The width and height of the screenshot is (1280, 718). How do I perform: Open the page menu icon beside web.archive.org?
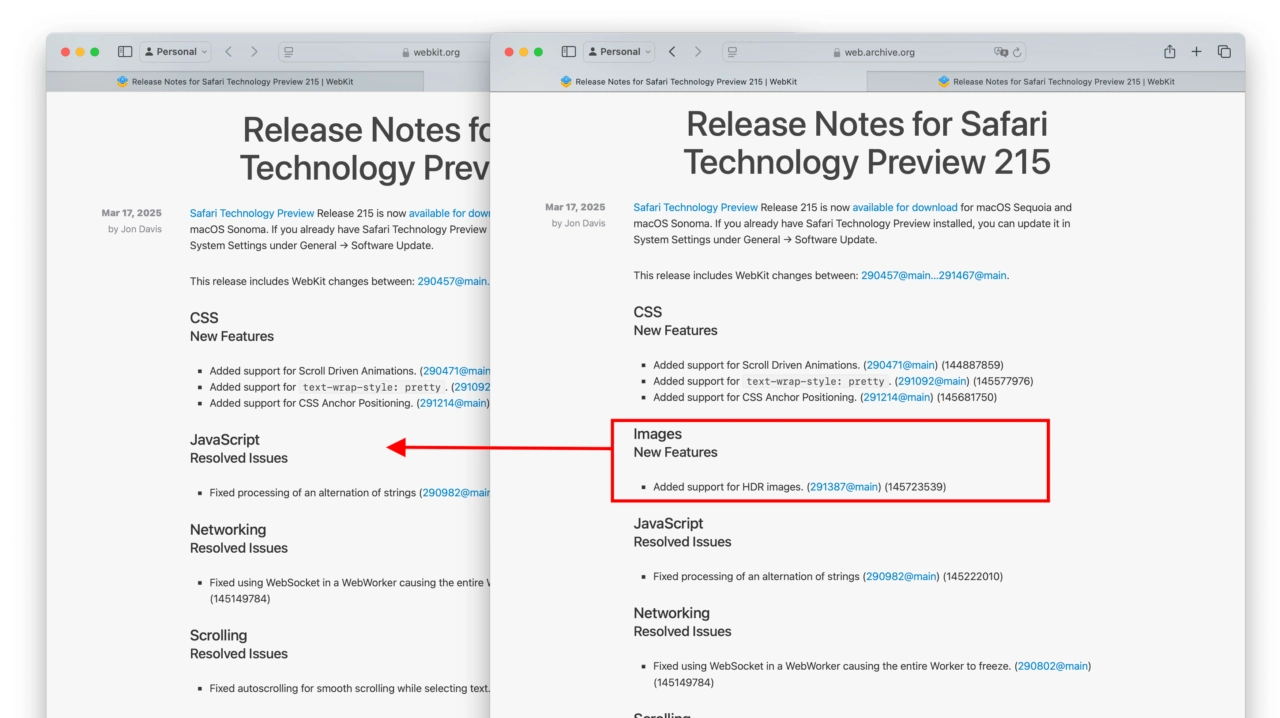732,52
